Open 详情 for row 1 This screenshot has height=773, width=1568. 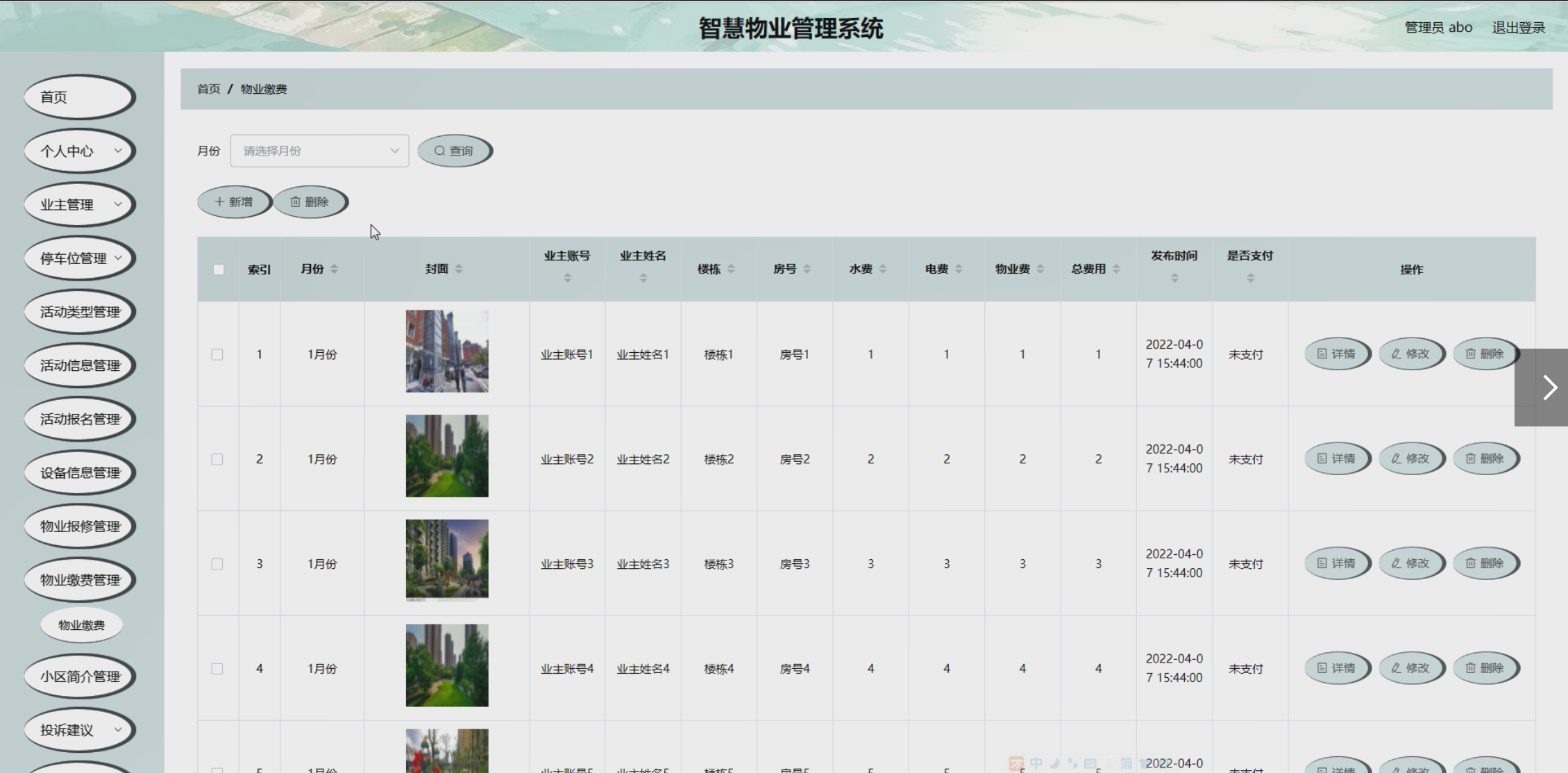point(1337,354)
